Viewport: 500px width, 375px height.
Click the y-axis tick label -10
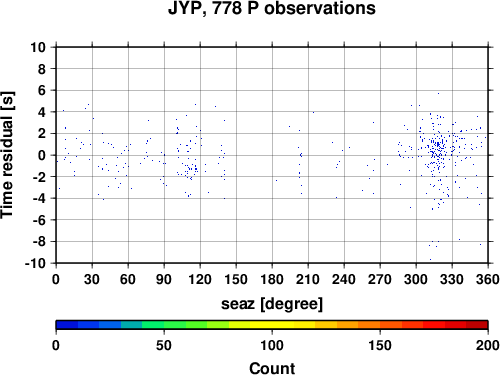[35, 263]
